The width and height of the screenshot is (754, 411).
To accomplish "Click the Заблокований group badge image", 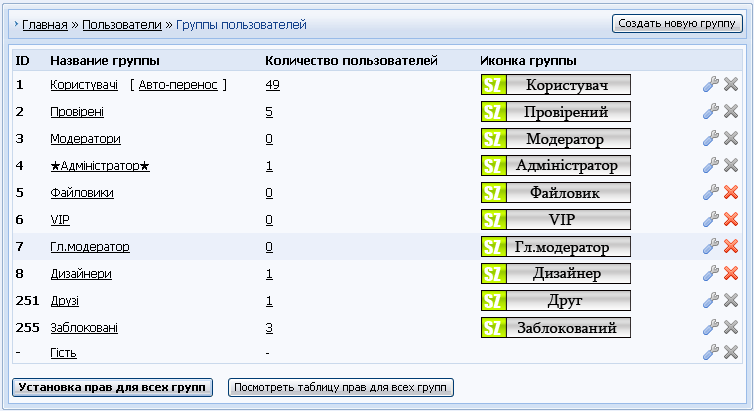I will pyautogui.click(x=555, y=327).
